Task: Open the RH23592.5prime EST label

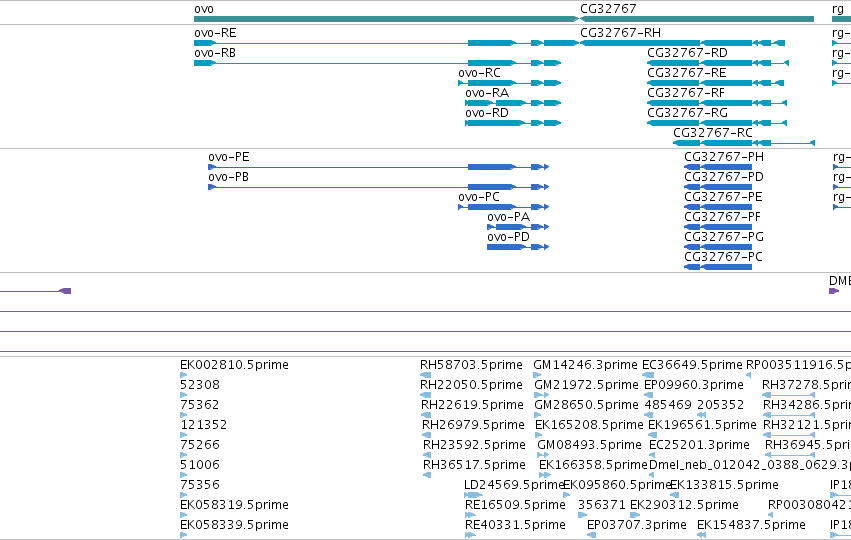Action: (474, 446)
